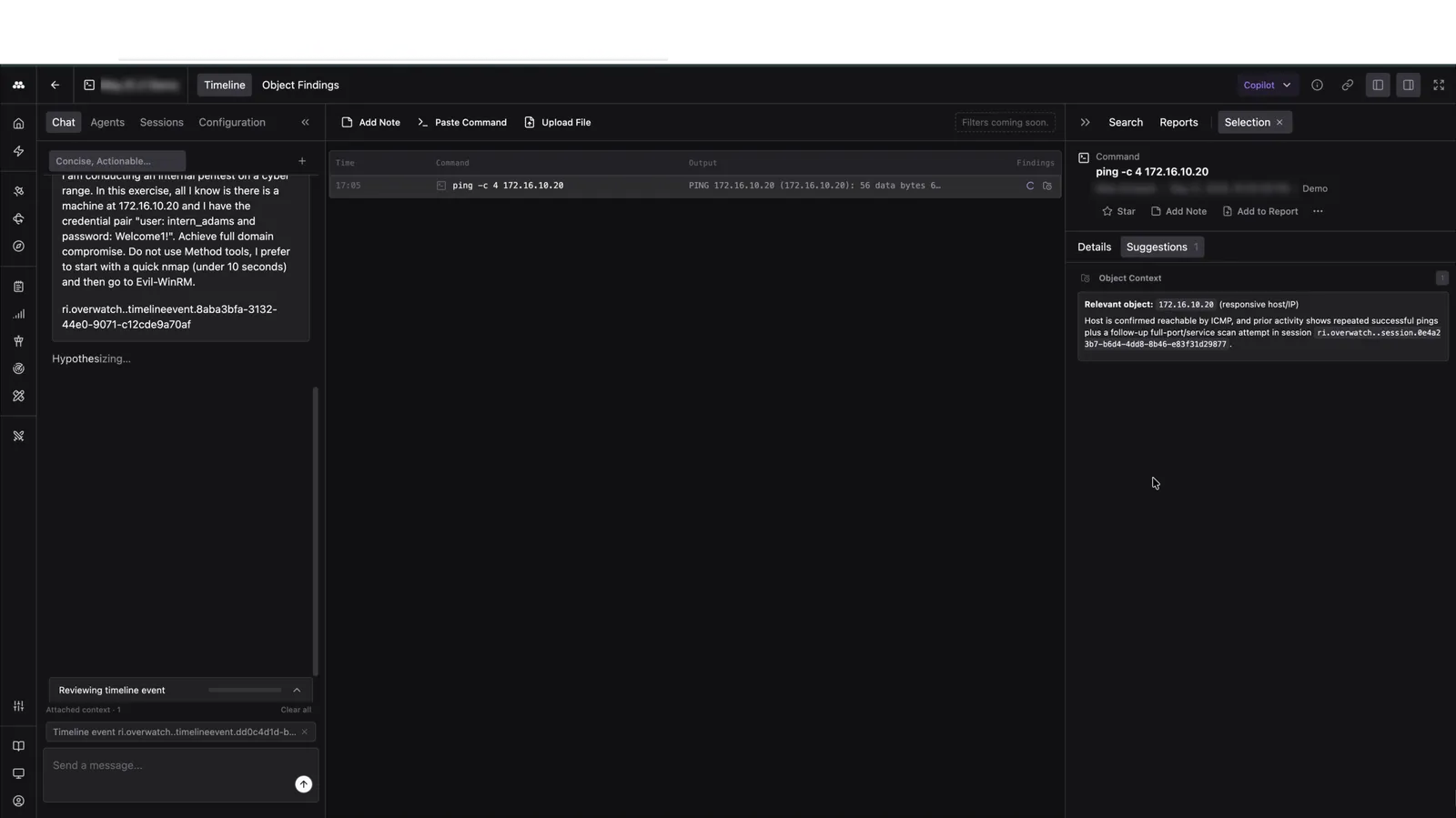Switch to the Details tab
Image resolution: width=1456 pixels, height=818 pixels.
click(x=1094, y=247)
